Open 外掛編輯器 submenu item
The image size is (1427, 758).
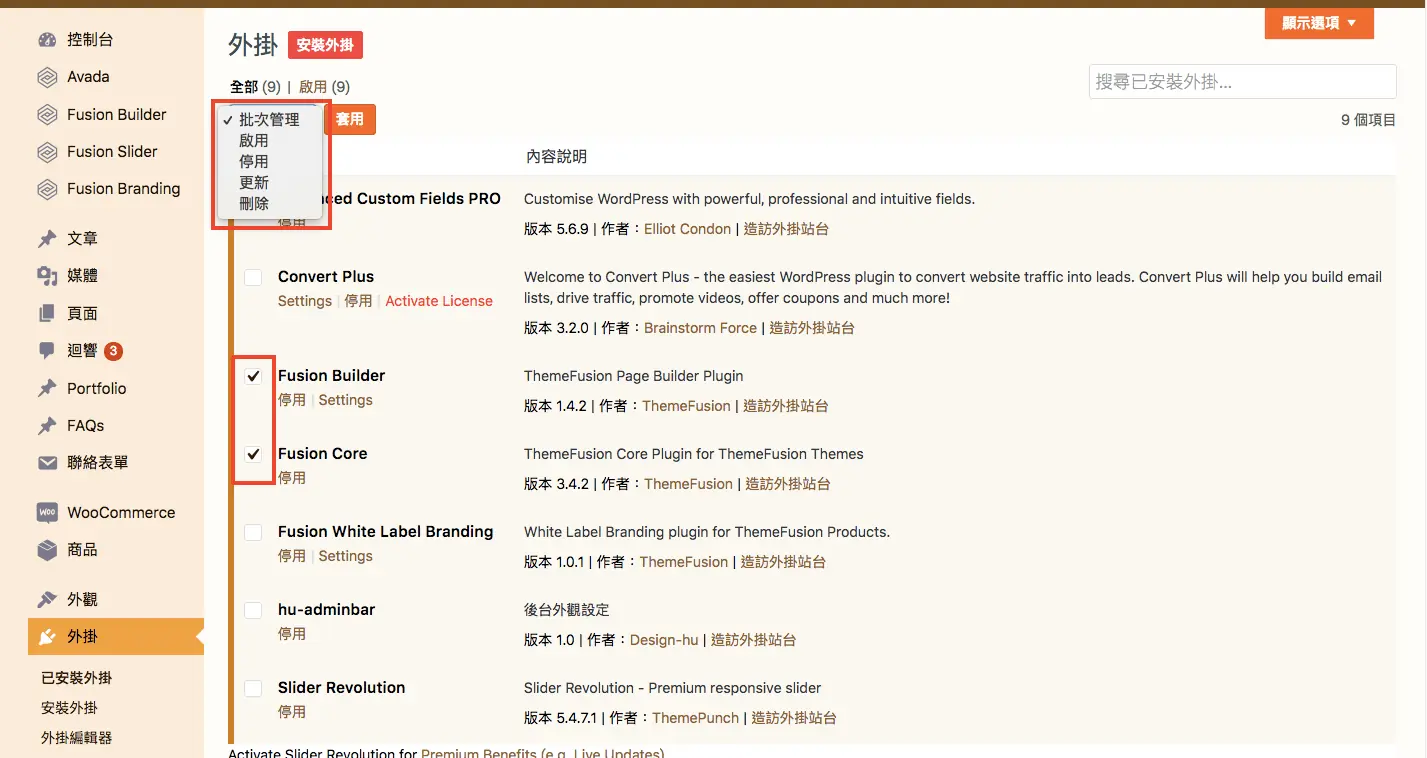click(76, 738)
